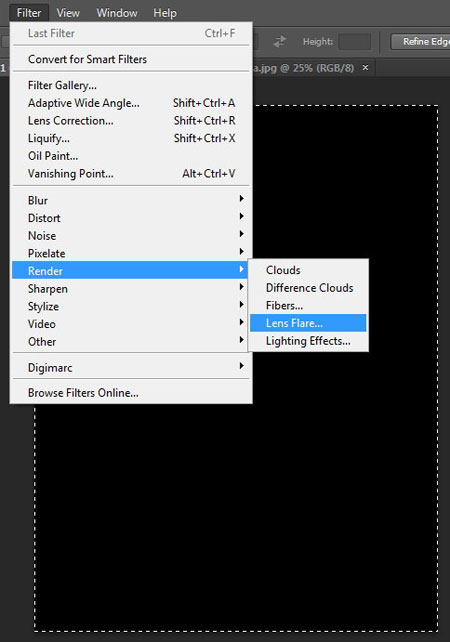
Task: Select Adaptive Wide Angle filter
Action: pyautogui.click(x=131, y=103)
